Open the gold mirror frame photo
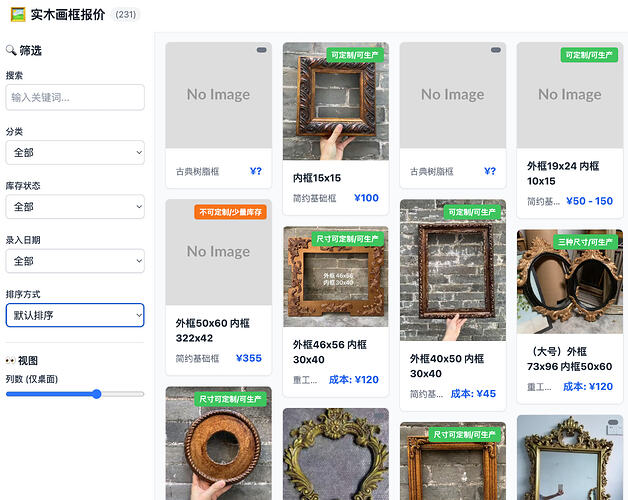 [570, 458]
